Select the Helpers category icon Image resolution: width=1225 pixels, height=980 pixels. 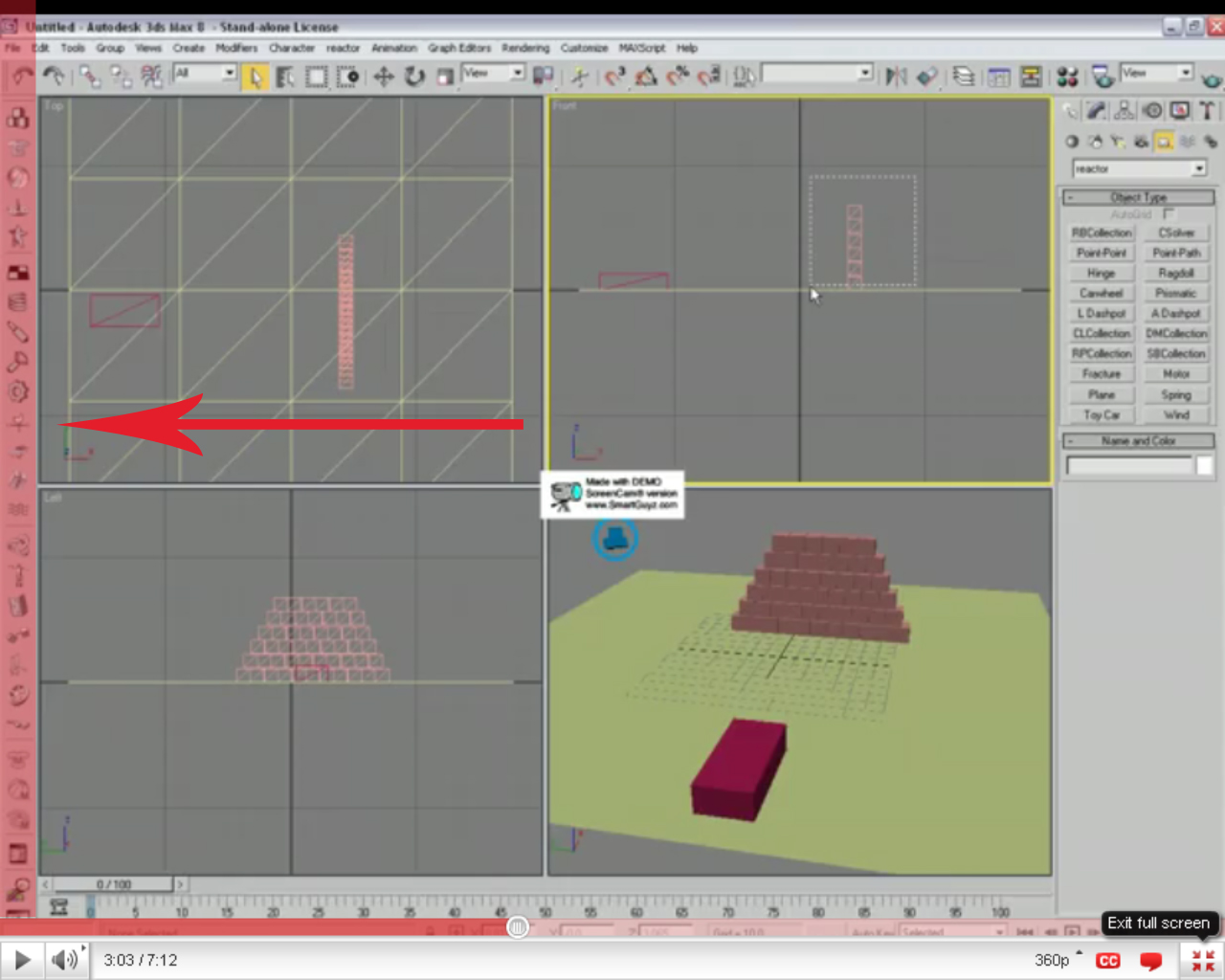pyautogui.click(x=1164, y=142)
